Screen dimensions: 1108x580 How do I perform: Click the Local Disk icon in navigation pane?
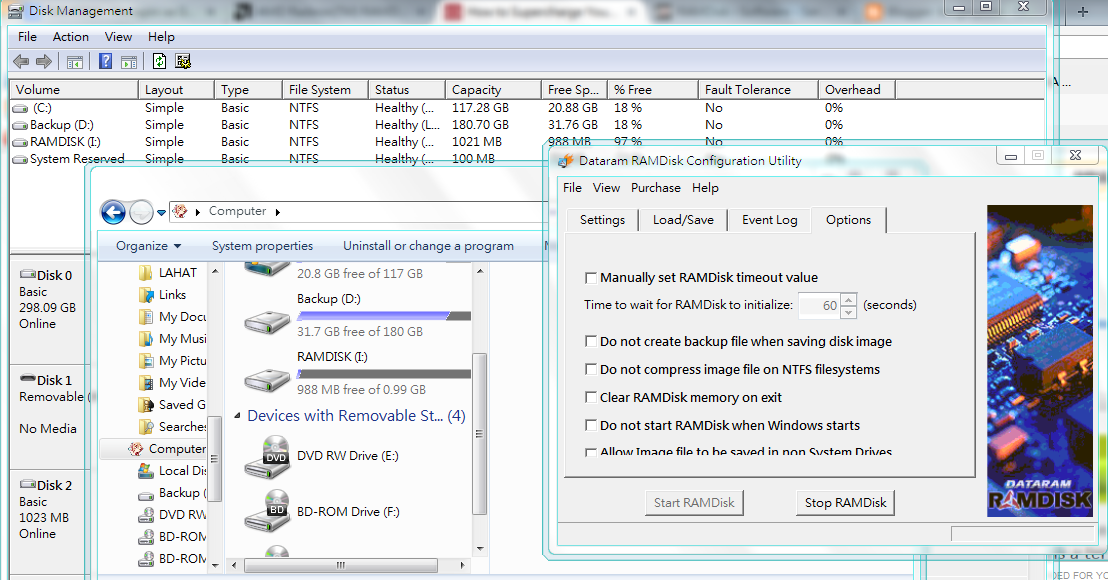tap(146, 470)
